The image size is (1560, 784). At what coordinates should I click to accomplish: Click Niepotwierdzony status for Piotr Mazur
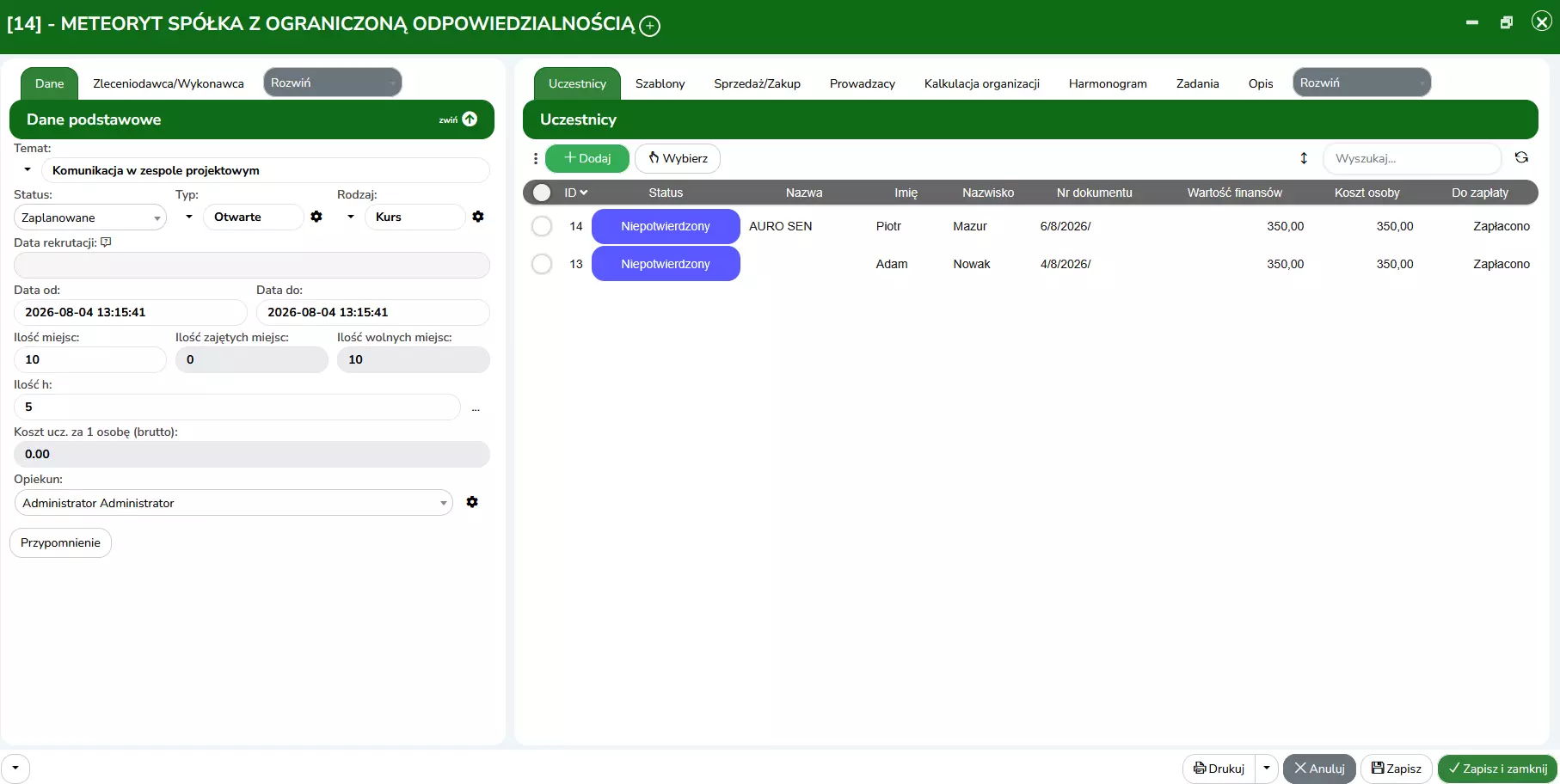(x=666, y=226)
